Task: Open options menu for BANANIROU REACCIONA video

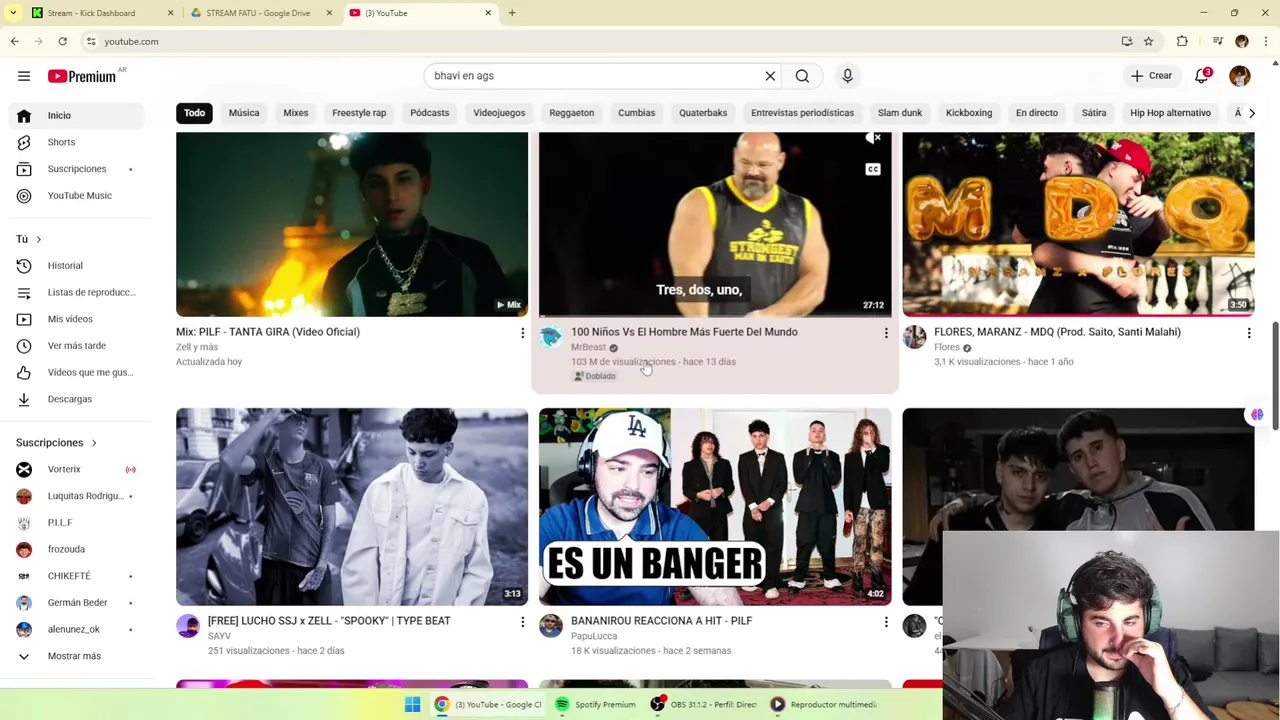Action: pos(885,622)
